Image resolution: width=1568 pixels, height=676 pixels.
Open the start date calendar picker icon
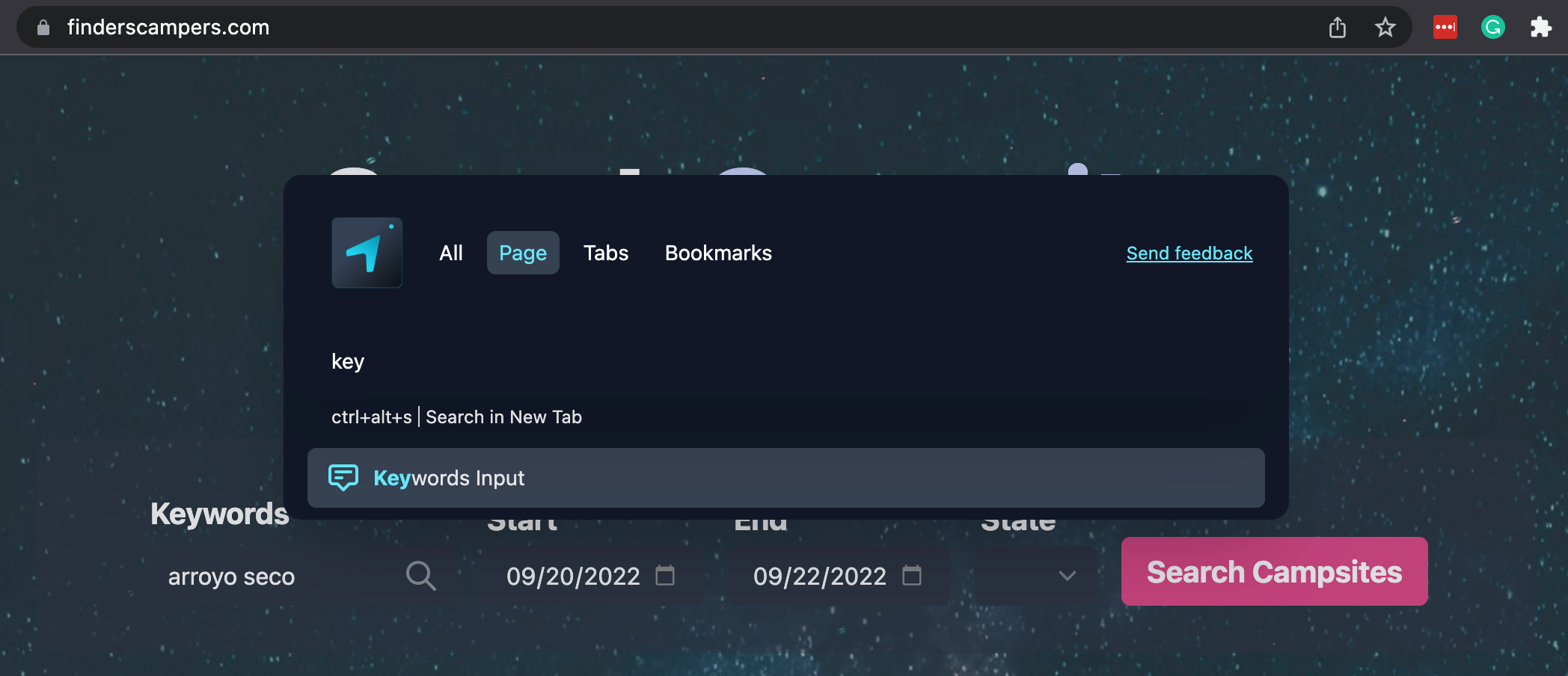click(665, 576)
